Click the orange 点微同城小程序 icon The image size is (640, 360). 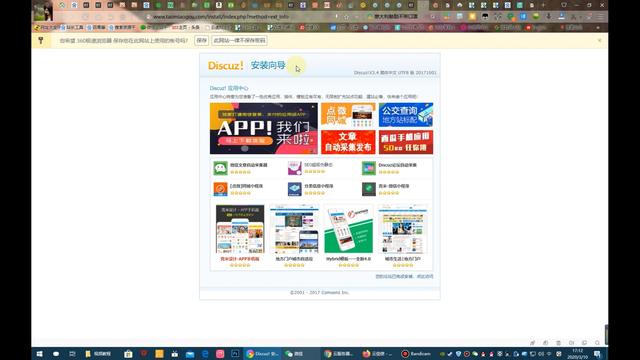pyautogui.click(x=220, y=189)
